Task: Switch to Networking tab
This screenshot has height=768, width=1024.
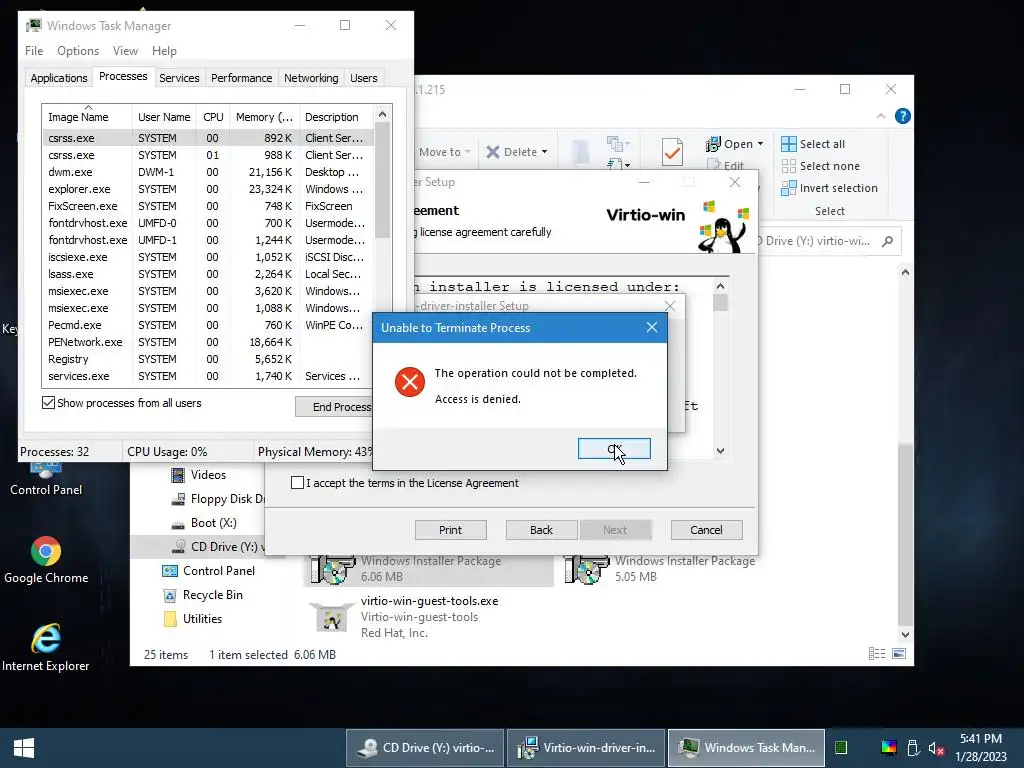Action: click(311, 78)
